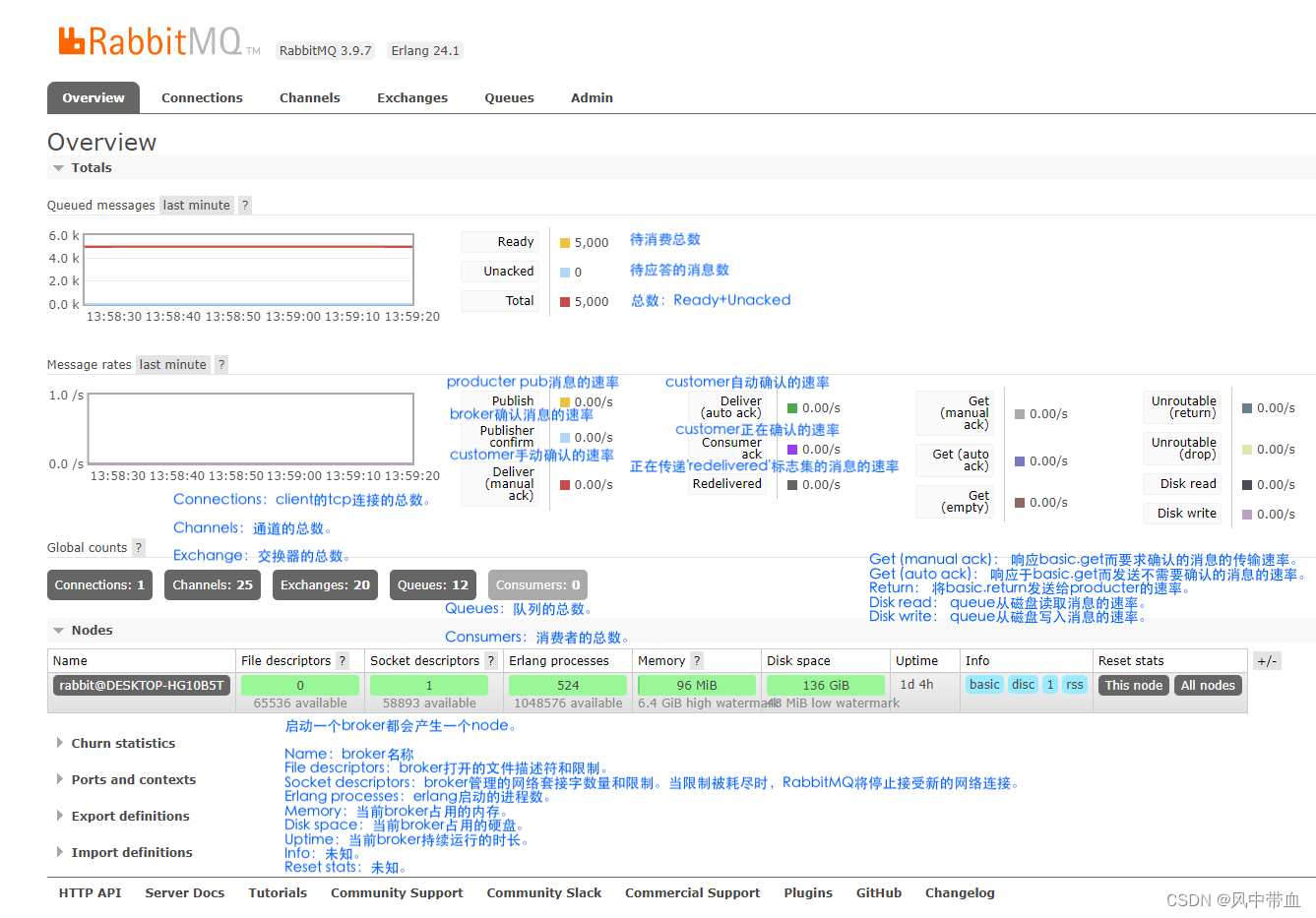
Task: Open Tutorials footer link
Action: [x=278, y=892]
